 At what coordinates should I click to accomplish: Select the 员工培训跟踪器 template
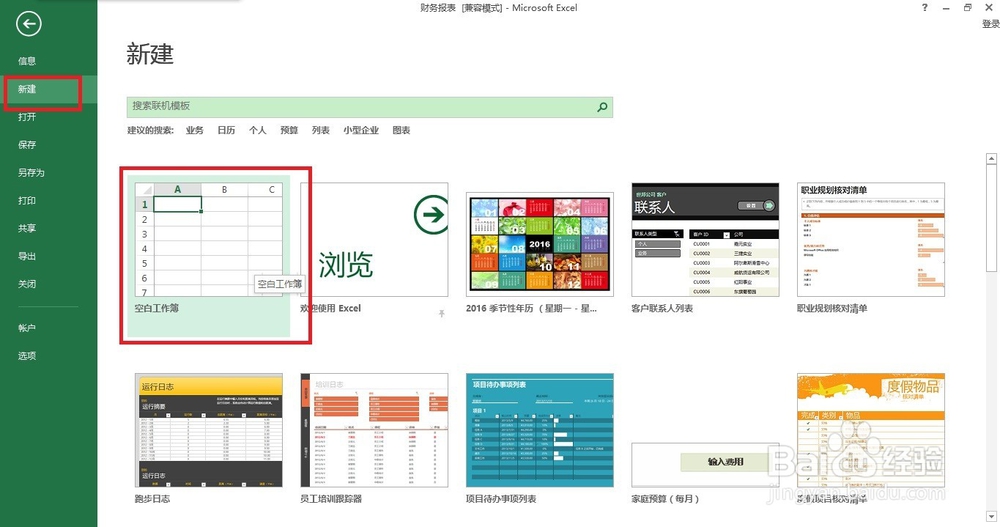[x=374, y=431]
